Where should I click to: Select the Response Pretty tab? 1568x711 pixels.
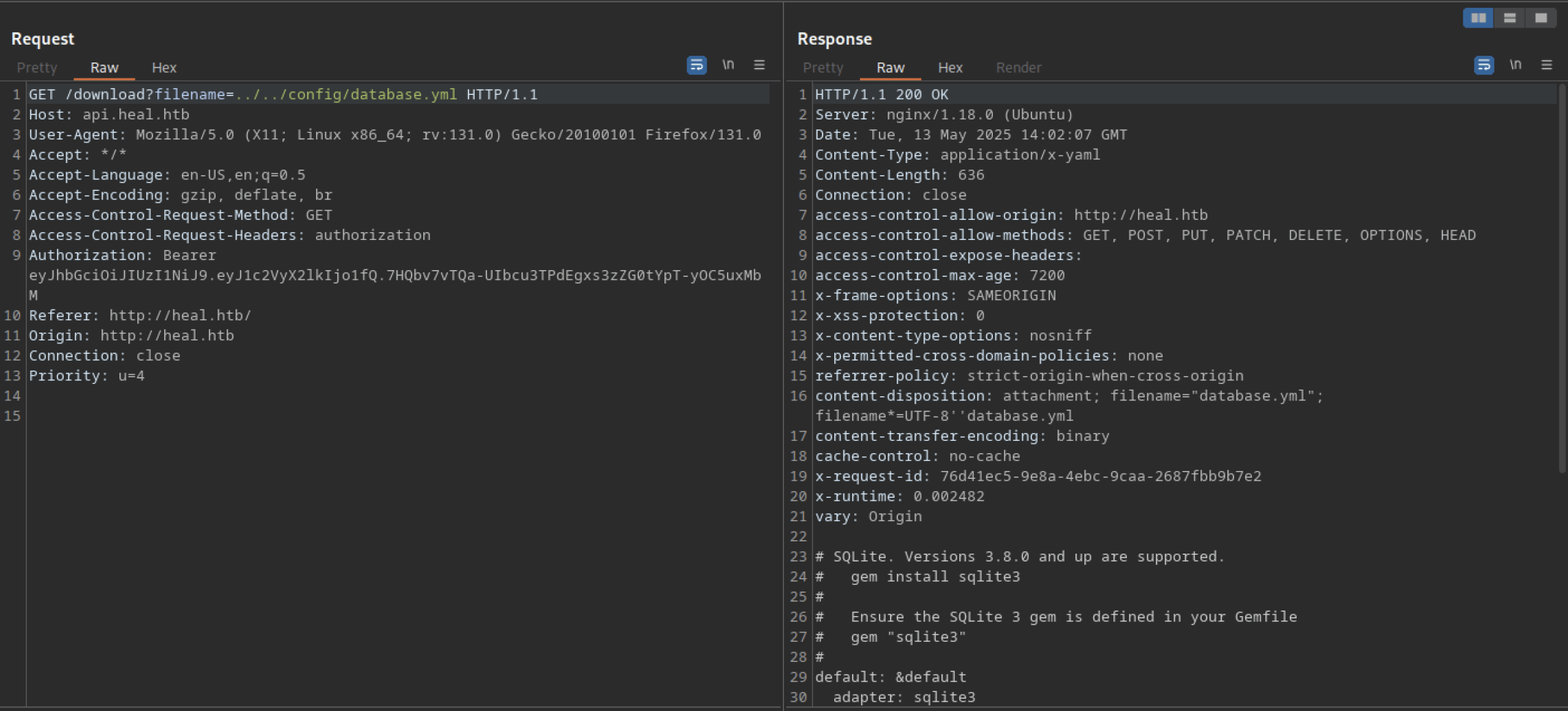point(823,67)
